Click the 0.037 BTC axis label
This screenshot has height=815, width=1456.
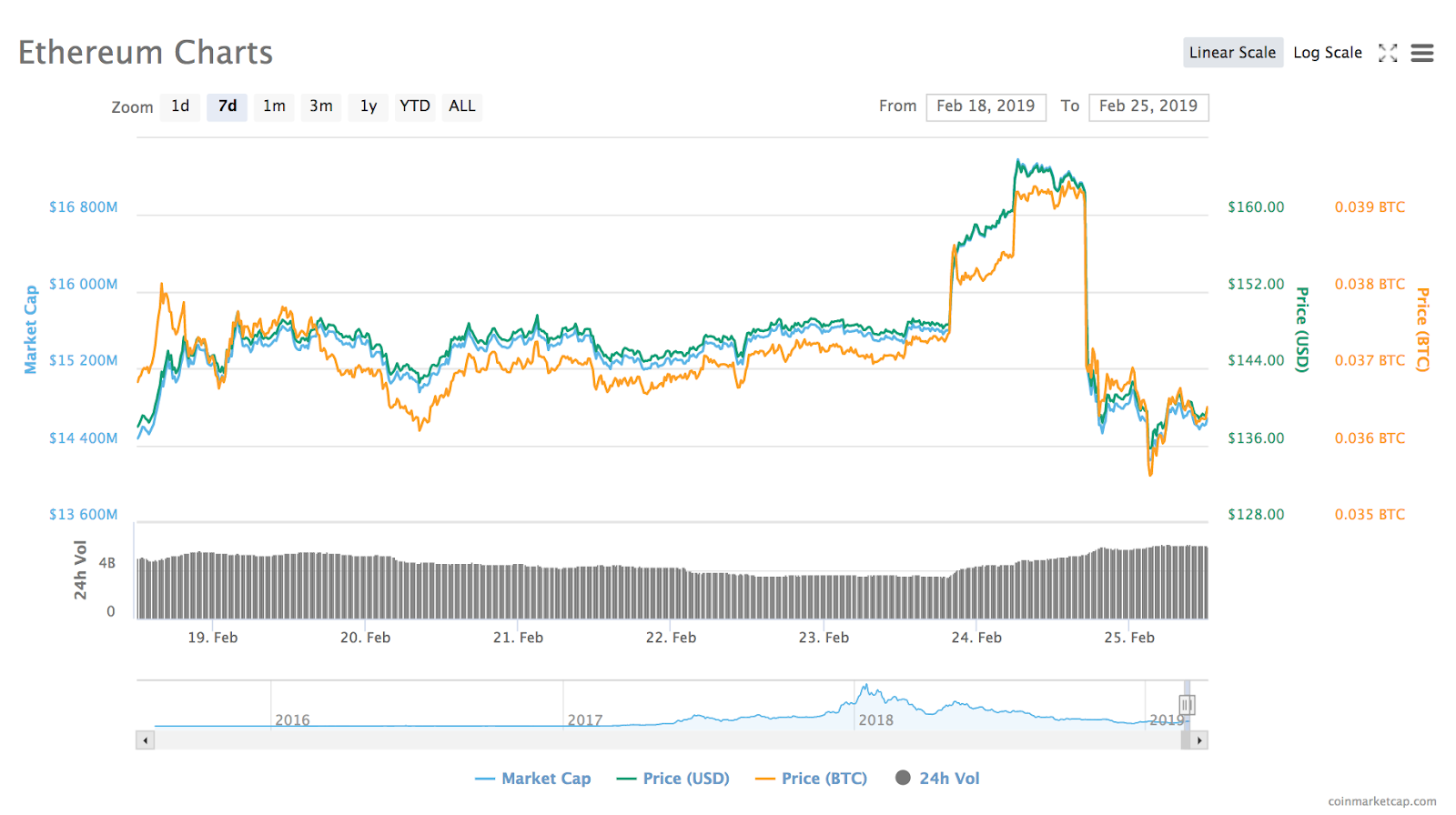click(x=1370, y=361)
